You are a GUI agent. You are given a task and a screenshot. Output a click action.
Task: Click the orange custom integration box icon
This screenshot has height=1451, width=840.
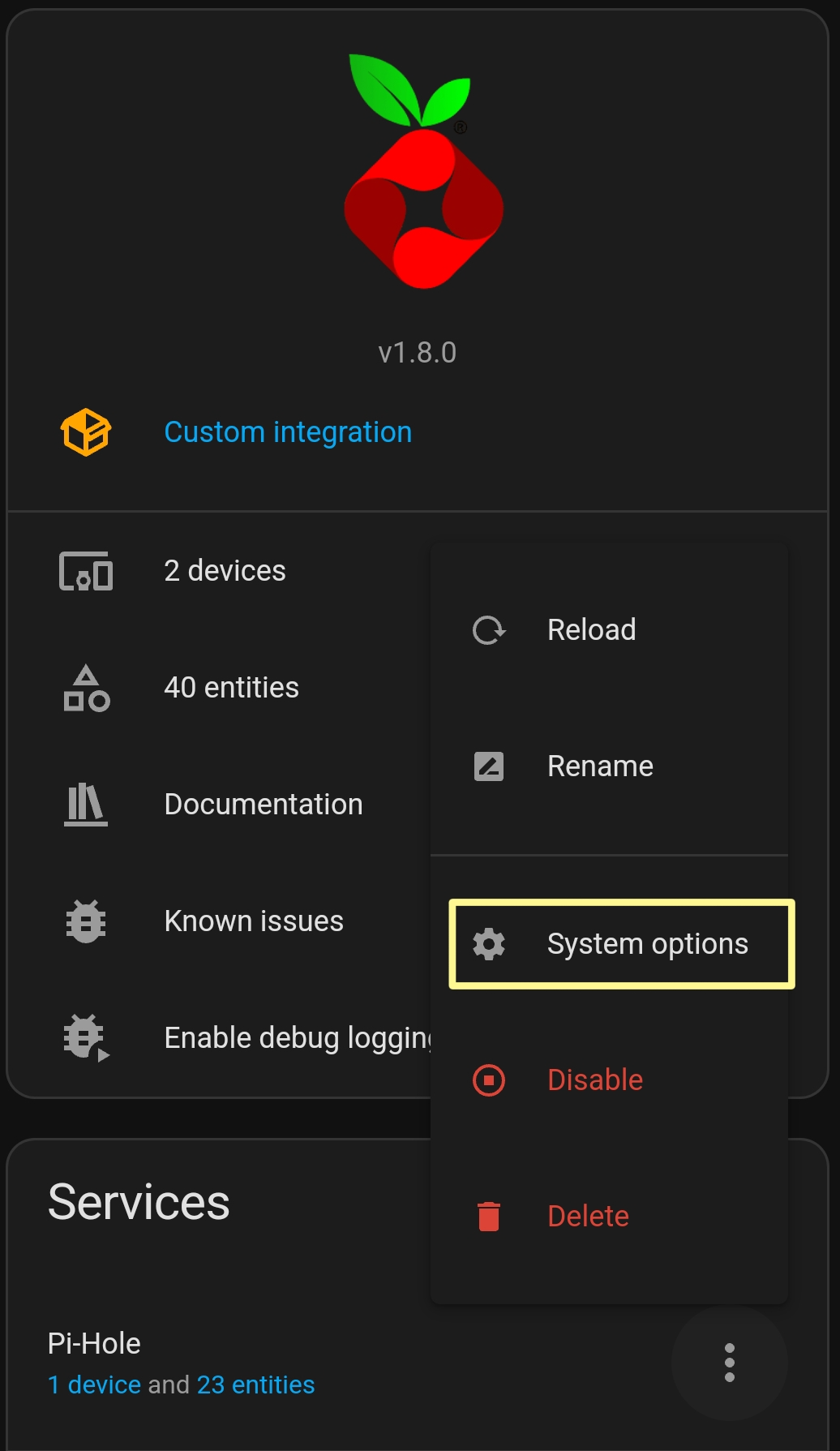coord(86,432)
